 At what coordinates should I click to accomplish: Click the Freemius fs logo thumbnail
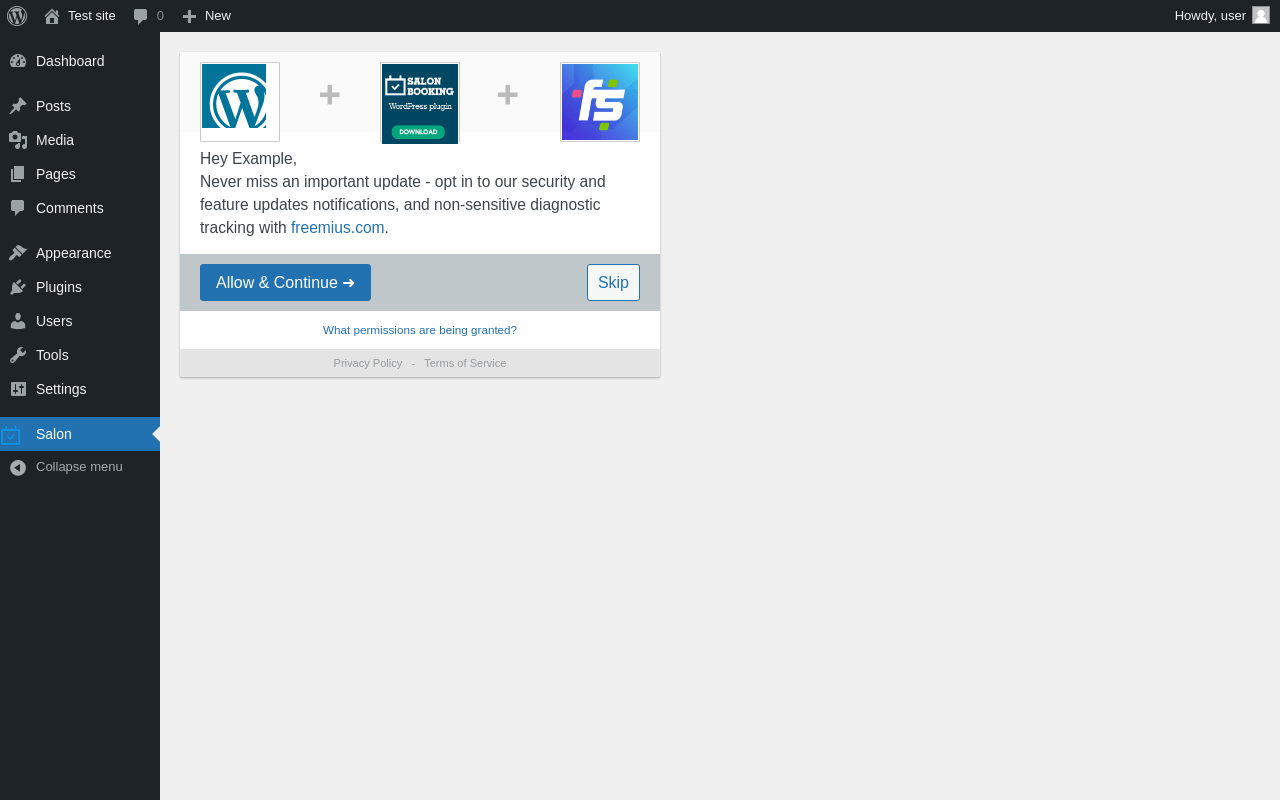tap(600, 102)
